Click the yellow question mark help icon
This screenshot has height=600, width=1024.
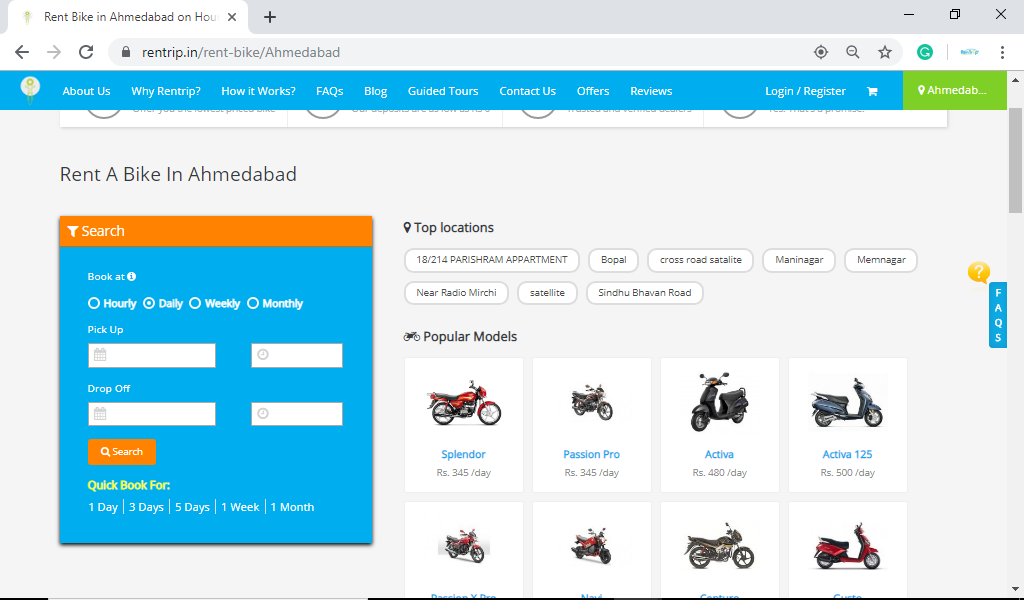click(978, 272)
